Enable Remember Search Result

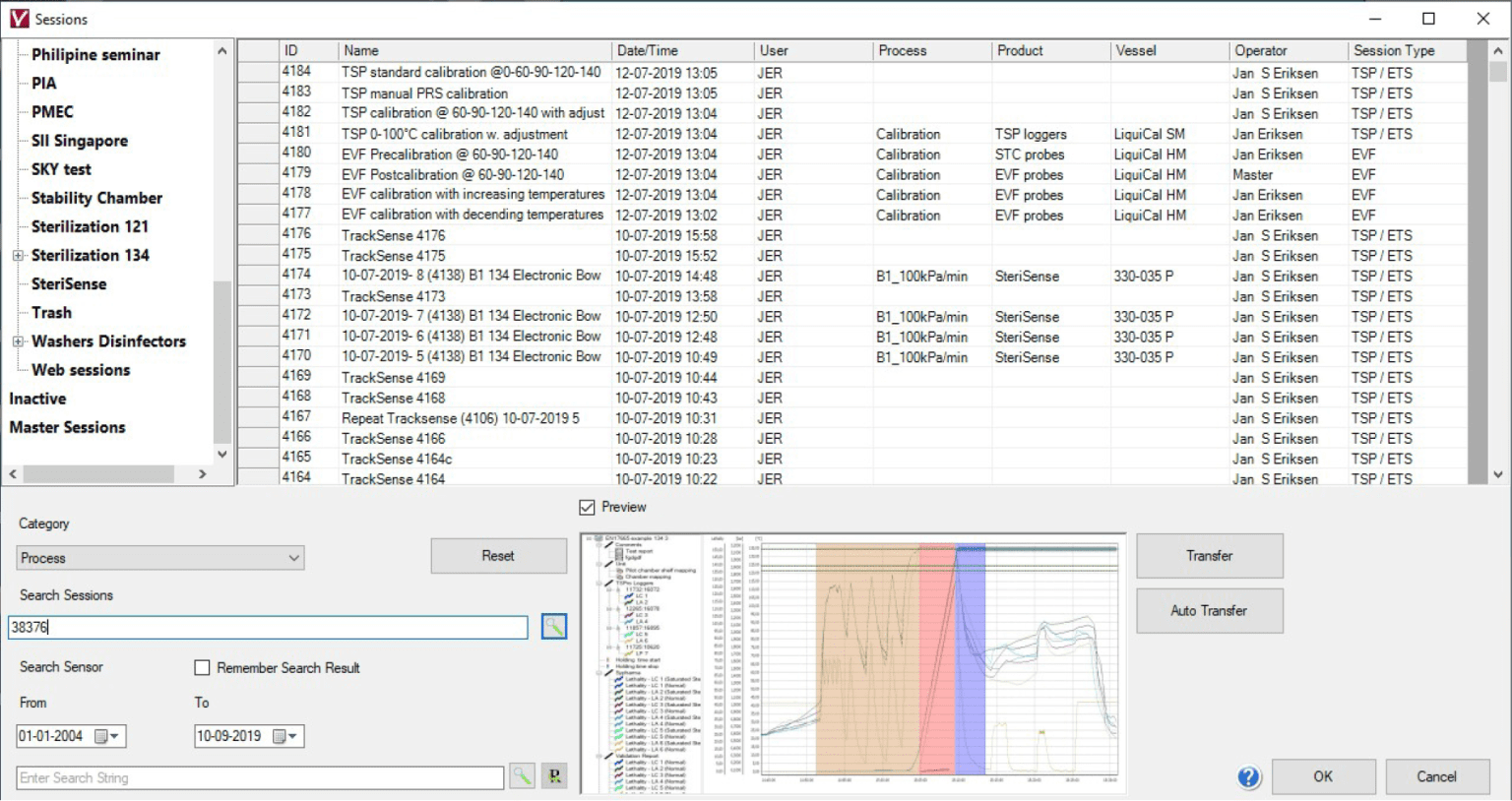click(202, 667)
